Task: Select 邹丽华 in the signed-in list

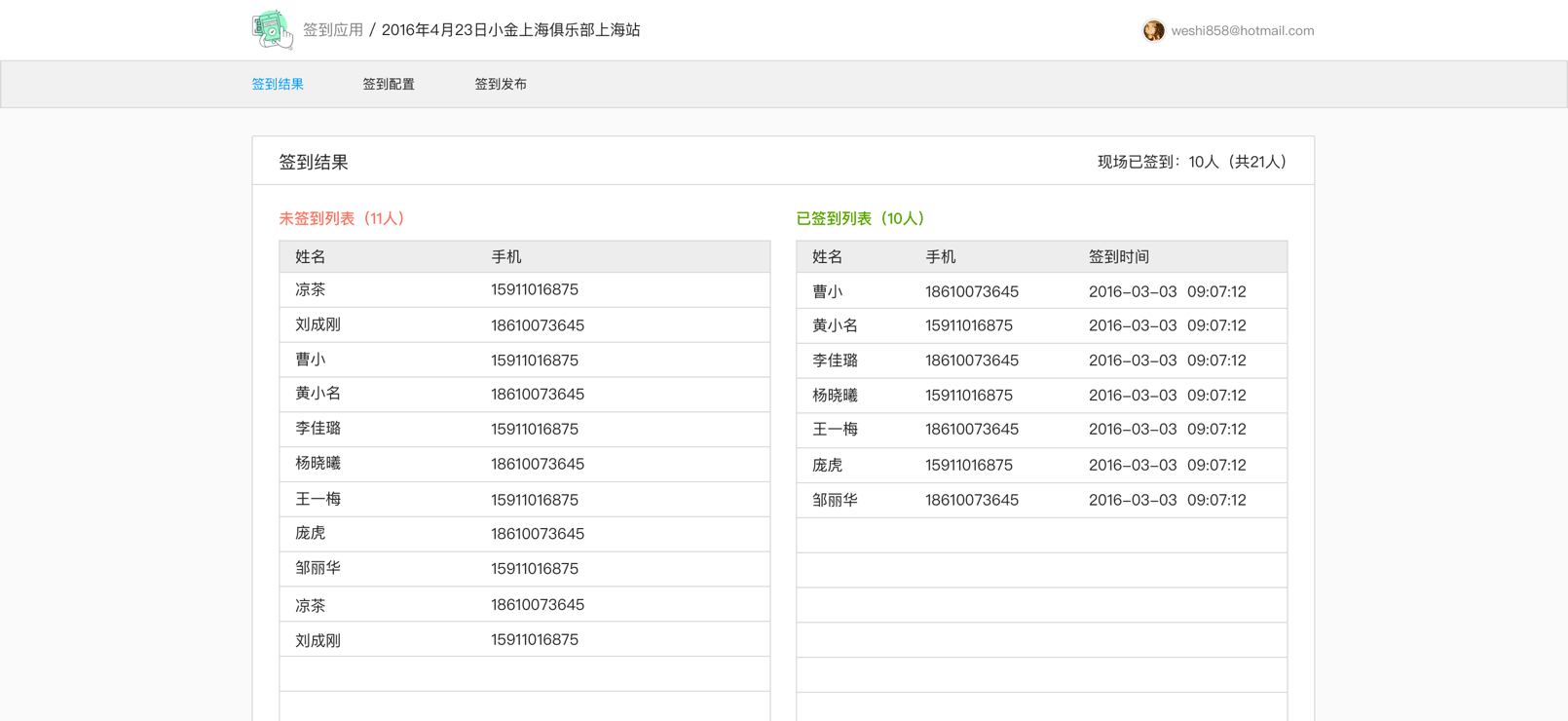Action: 835,500
